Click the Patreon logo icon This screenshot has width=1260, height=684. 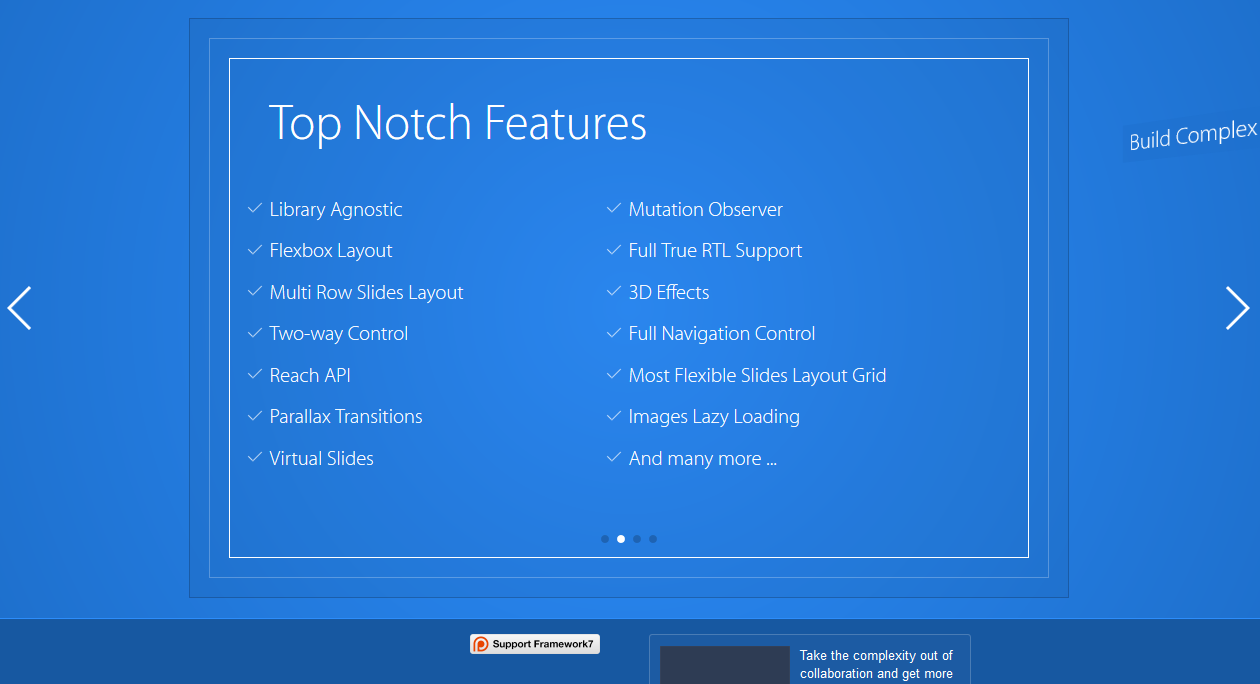click(481, 644)
